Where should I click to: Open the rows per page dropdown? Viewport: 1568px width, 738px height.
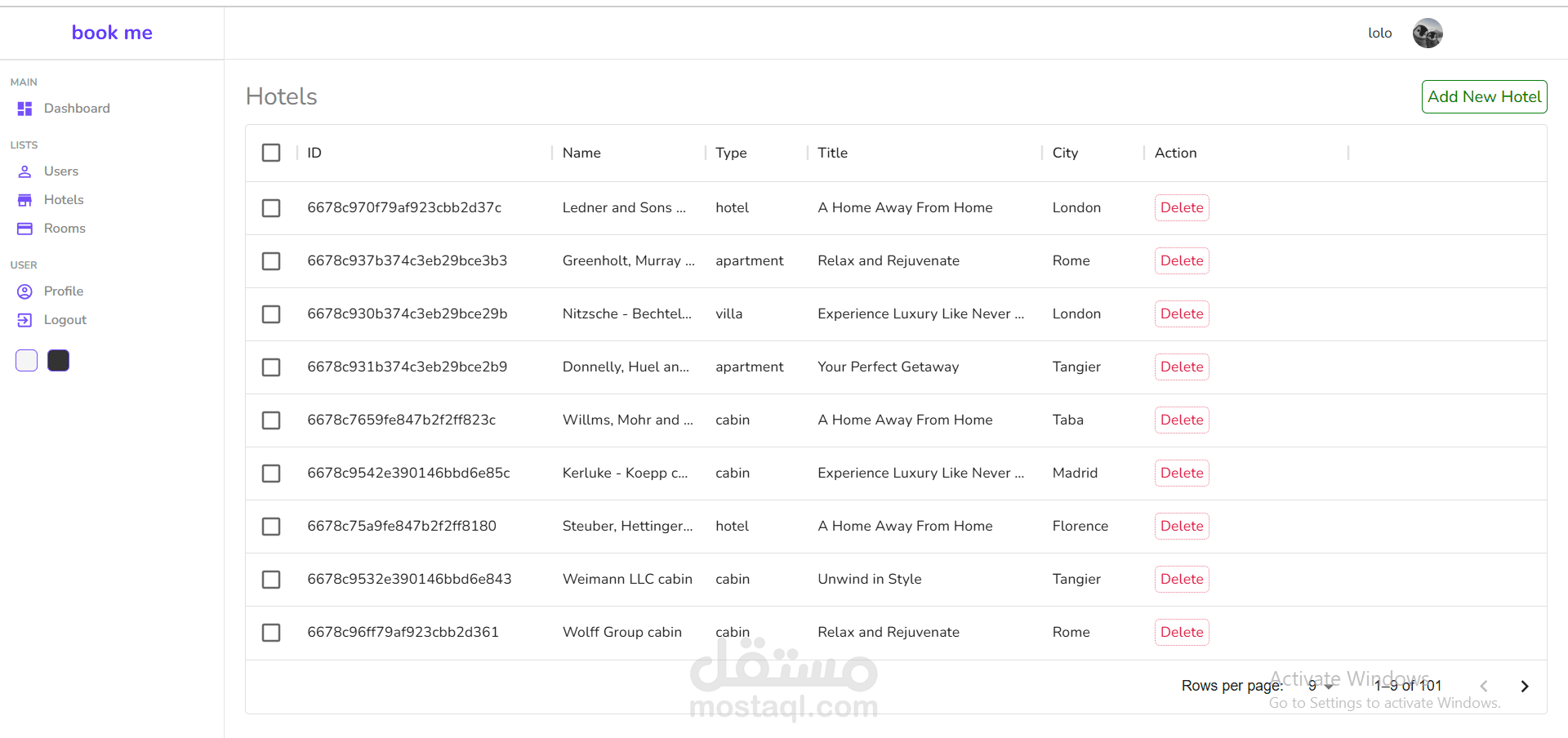[x=1320, y=686]
